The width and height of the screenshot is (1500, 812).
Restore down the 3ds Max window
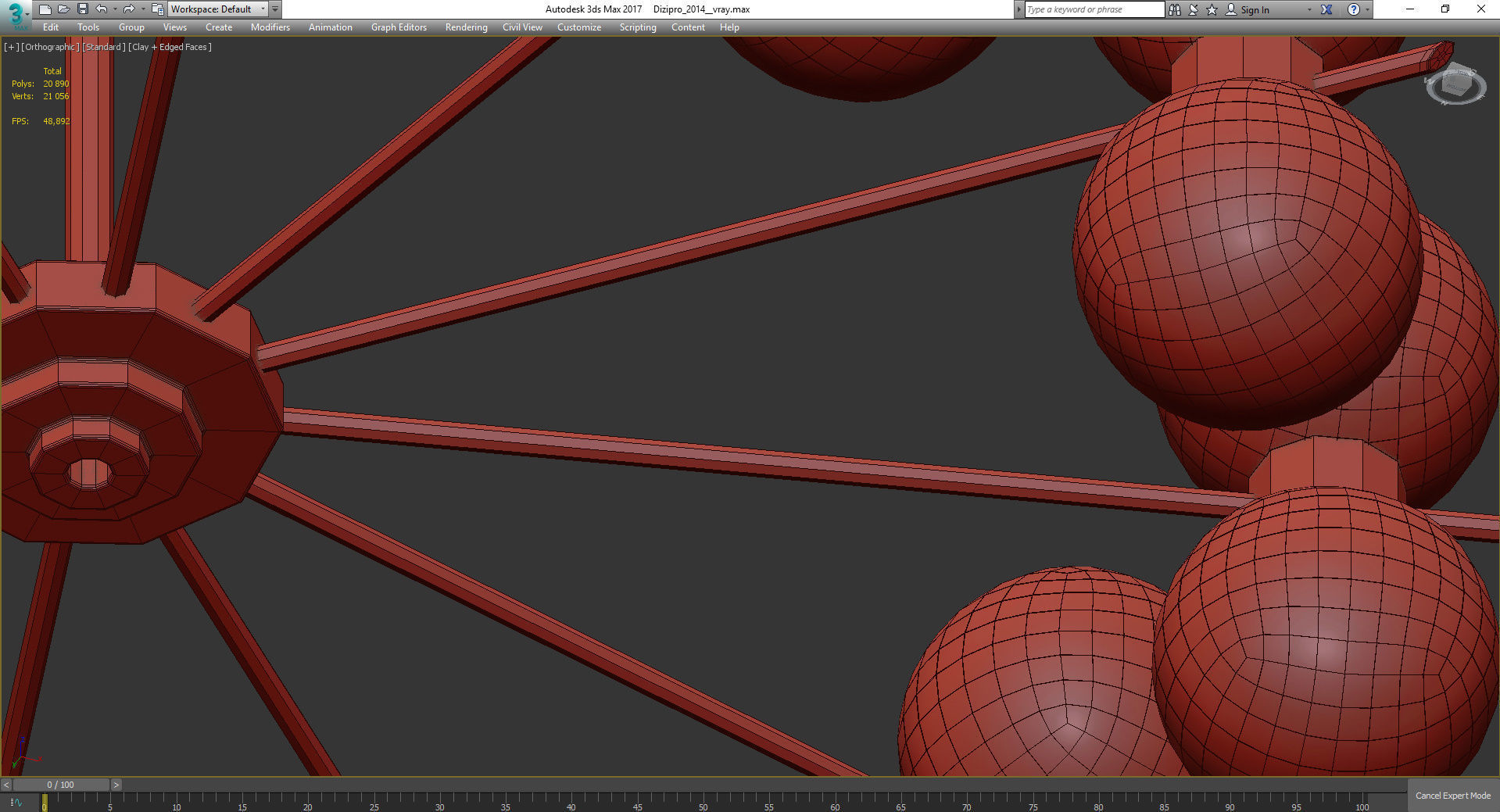tap(1445, 9)
